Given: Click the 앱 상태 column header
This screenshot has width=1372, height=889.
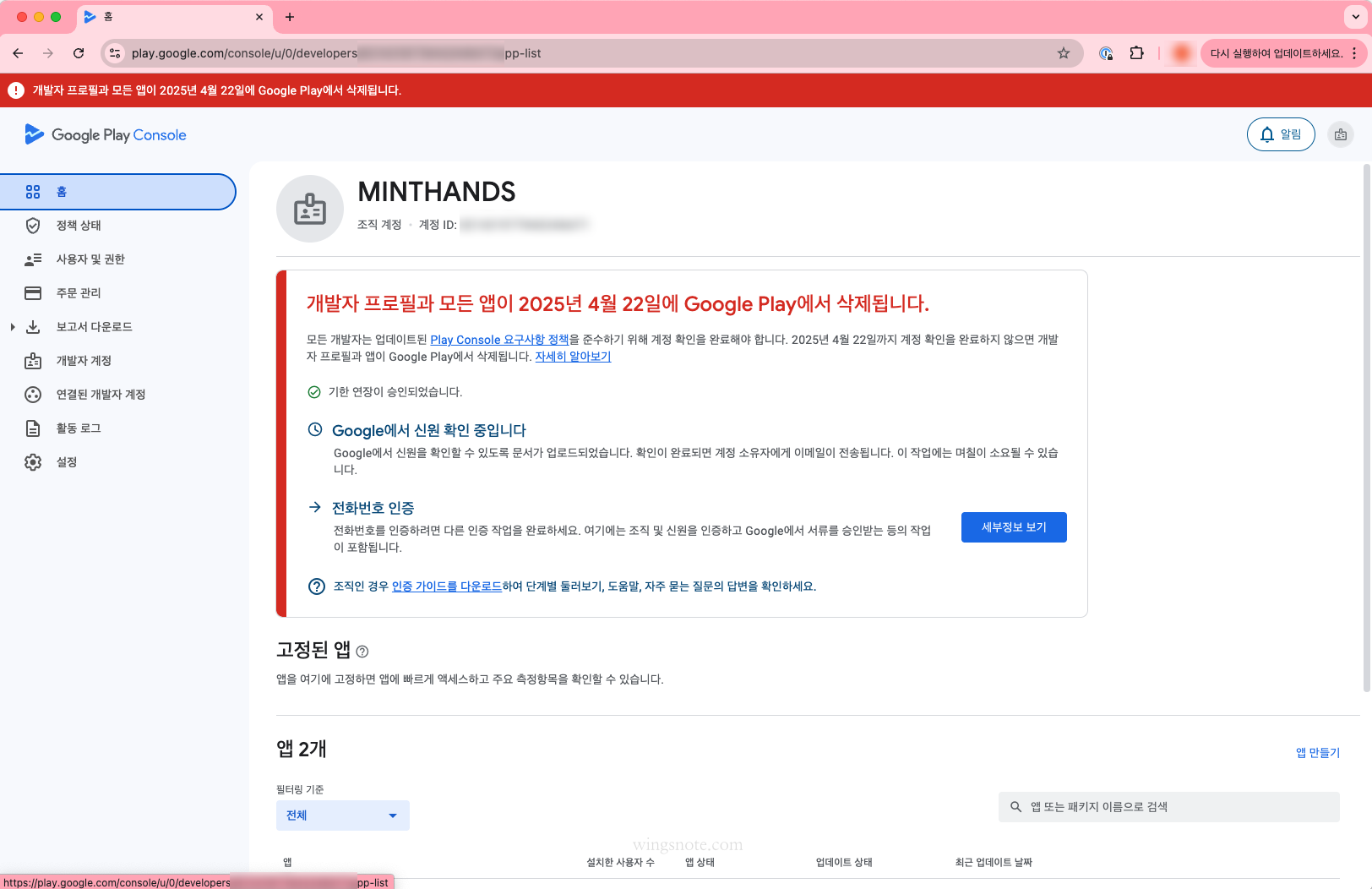Looking at the screenshot, I should 700,863.
